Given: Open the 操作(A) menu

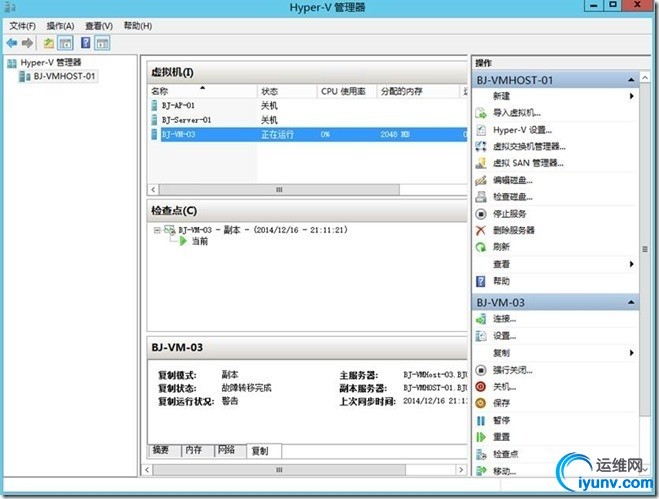Looking at the screenshot, I should tap(60, 26).
